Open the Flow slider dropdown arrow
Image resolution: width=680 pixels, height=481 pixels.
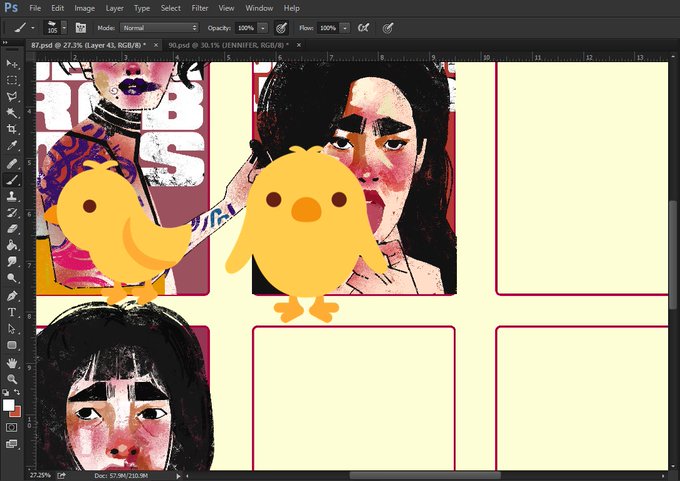tap(345, 28)
